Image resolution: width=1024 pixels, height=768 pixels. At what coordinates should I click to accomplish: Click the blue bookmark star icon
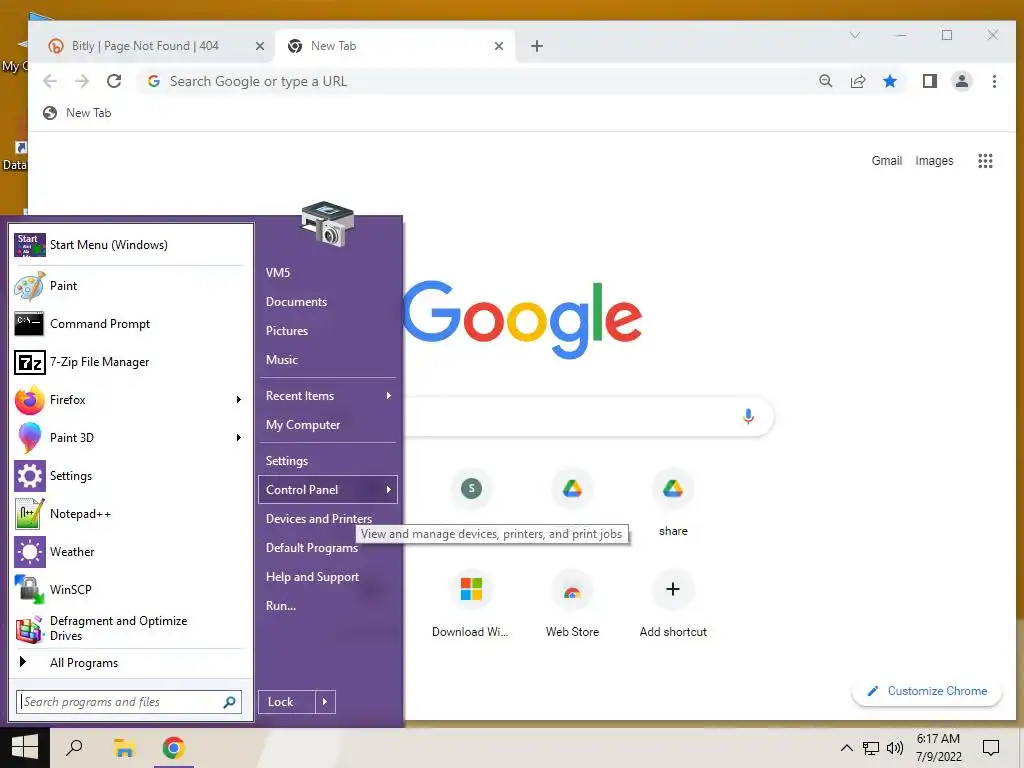889,81
